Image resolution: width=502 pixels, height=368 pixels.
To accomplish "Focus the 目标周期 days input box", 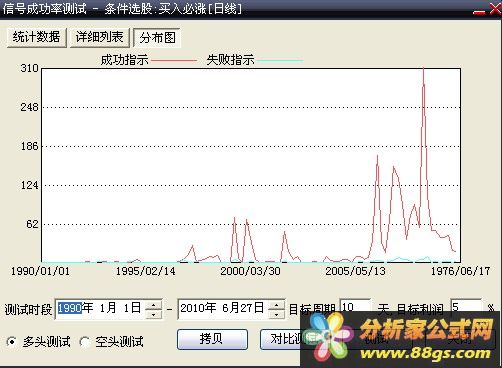I will [x=355, y=306].
